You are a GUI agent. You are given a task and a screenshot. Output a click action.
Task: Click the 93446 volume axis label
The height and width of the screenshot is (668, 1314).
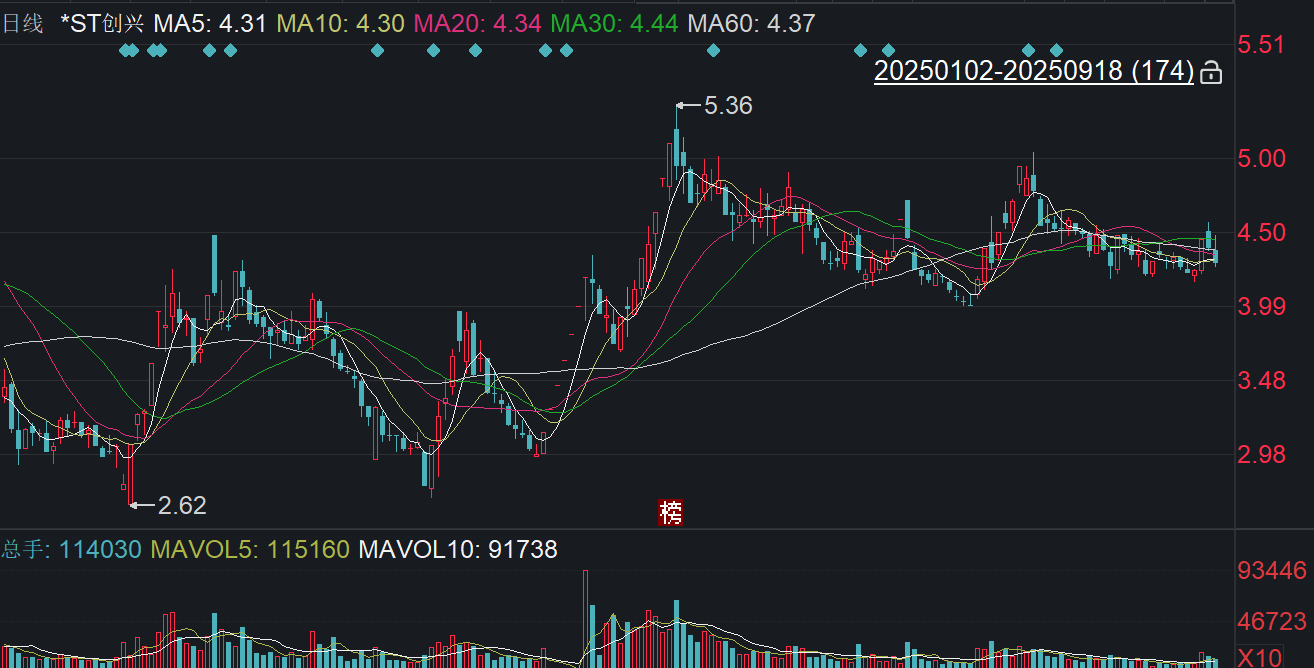coord(1272,571)
